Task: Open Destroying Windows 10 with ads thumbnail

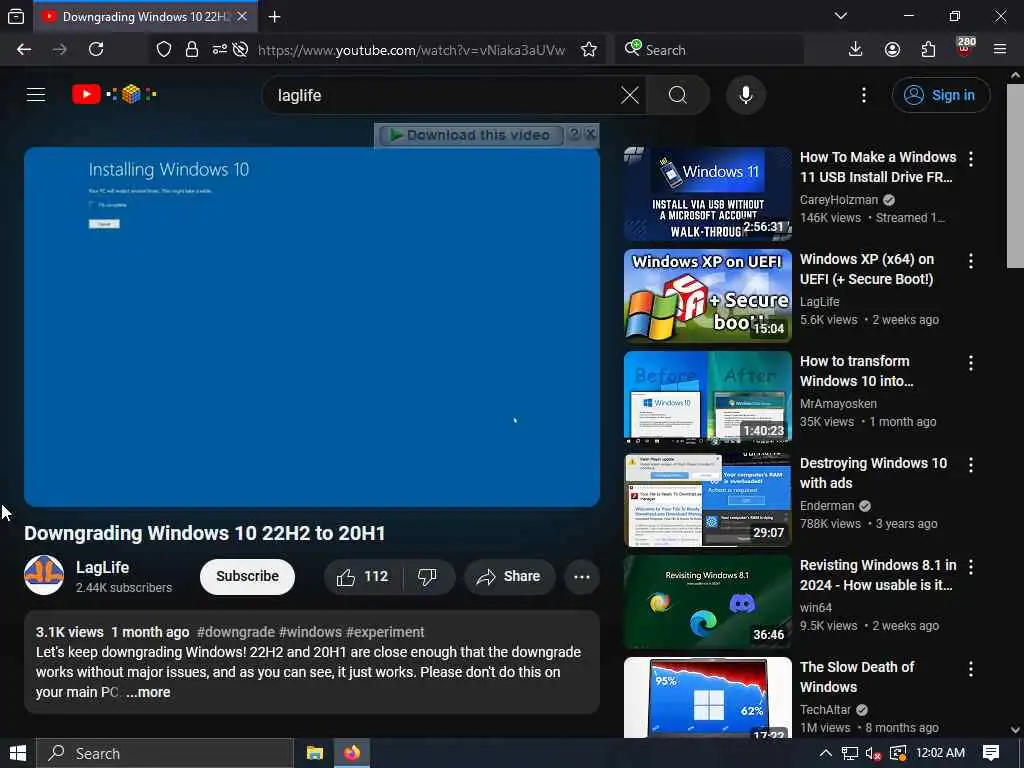Action: coord(707,500)
